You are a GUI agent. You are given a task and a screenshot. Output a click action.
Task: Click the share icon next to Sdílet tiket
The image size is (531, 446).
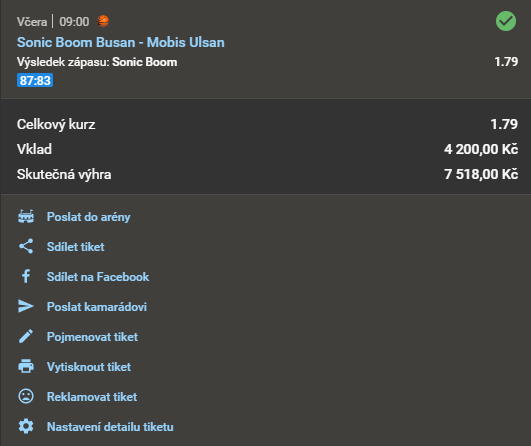26,246
